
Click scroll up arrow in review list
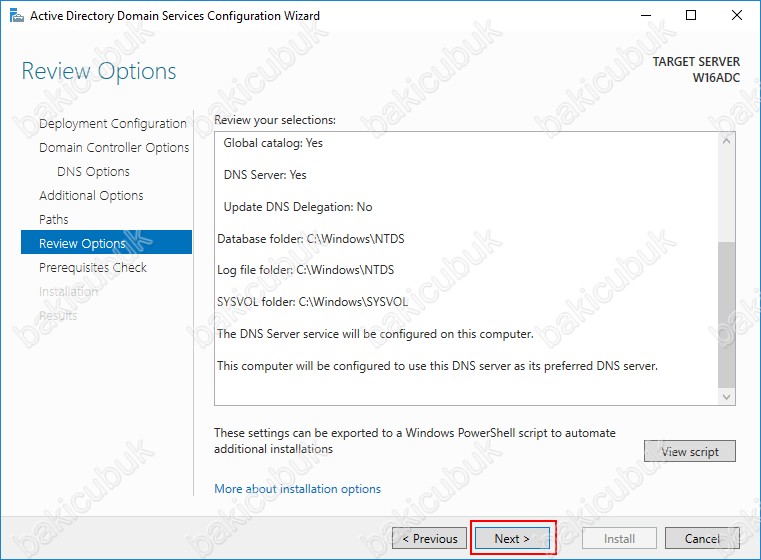727,142
